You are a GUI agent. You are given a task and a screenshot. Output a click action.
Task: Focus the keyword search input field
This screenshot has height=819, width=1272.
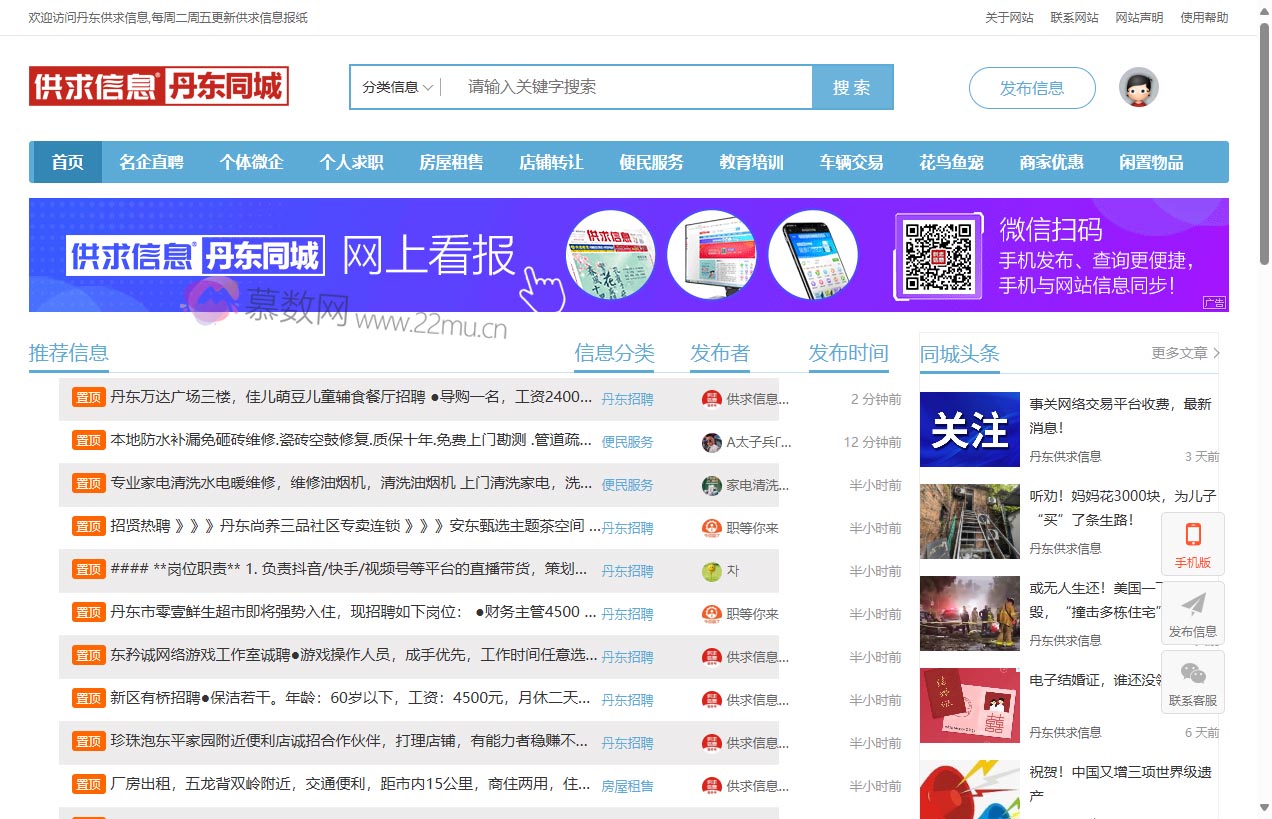[x=630, y=88]
